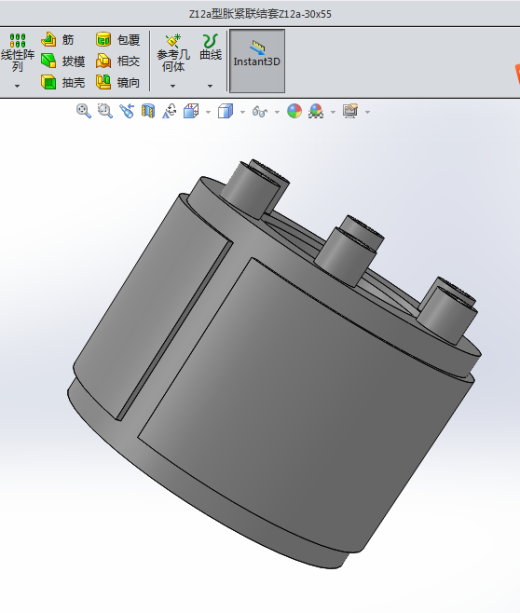Image resolution: width=520 pixels, height=613 pixels.
Task: Choose the Shell (抽壳) feature
Action: pos(63,82)
